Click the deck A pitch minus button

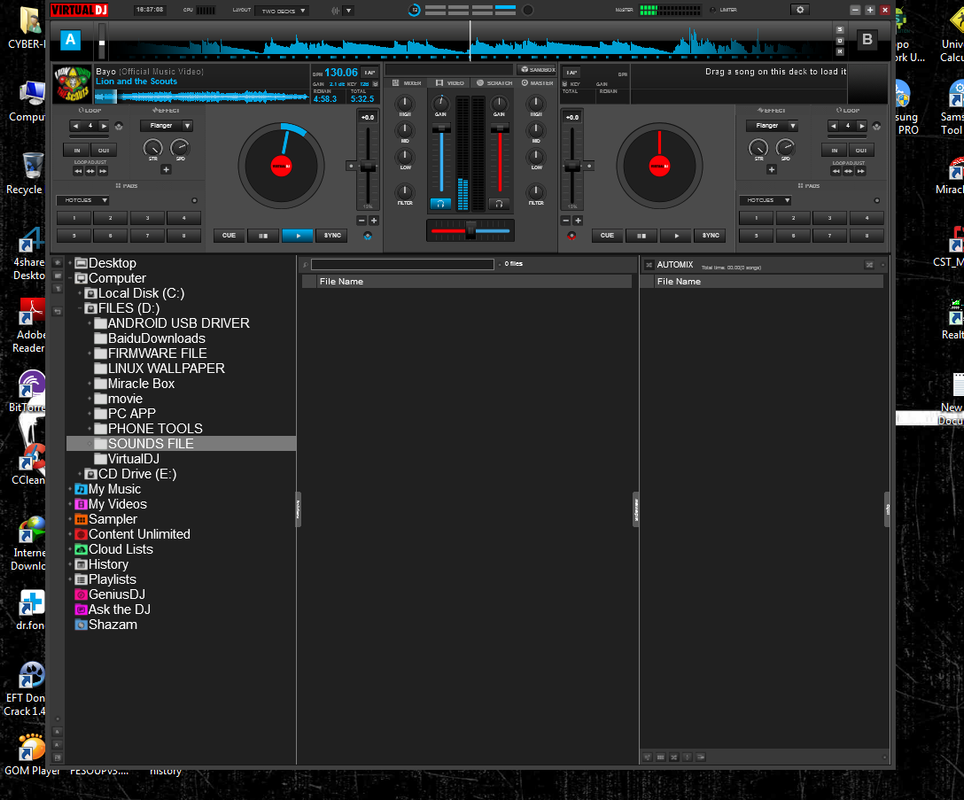click(362, 220)
